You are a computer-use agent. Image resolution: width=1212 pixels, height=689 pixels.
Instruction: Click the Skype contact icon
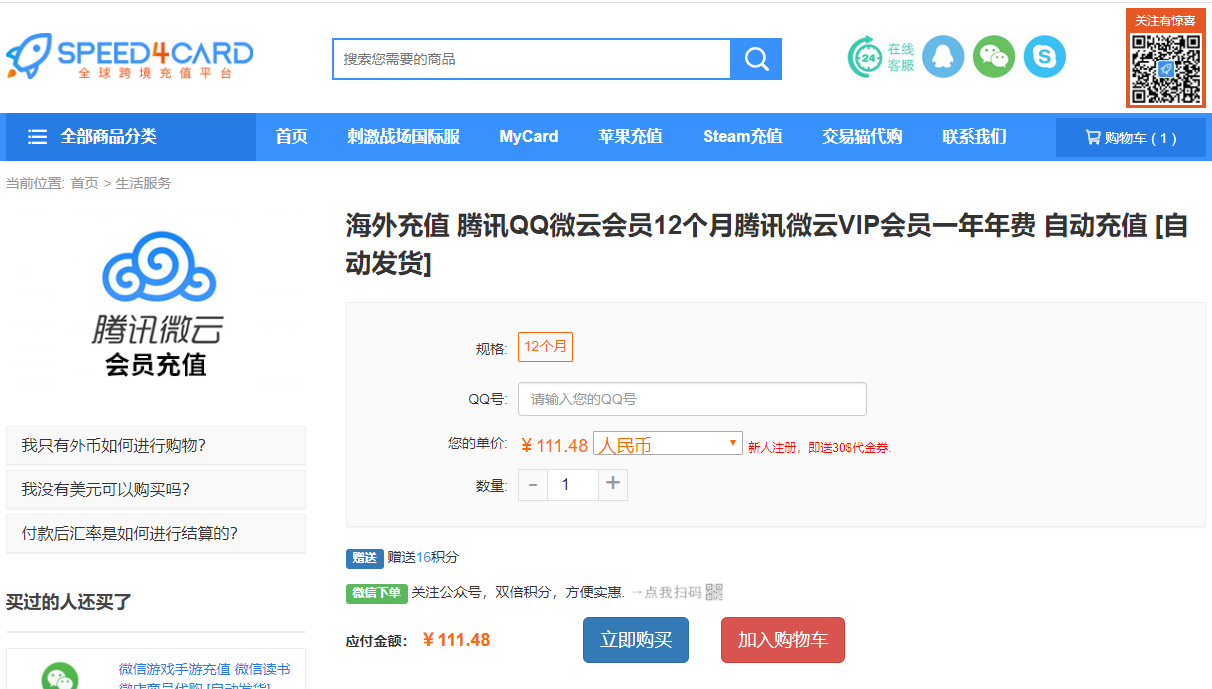[x=1045, y=57]
